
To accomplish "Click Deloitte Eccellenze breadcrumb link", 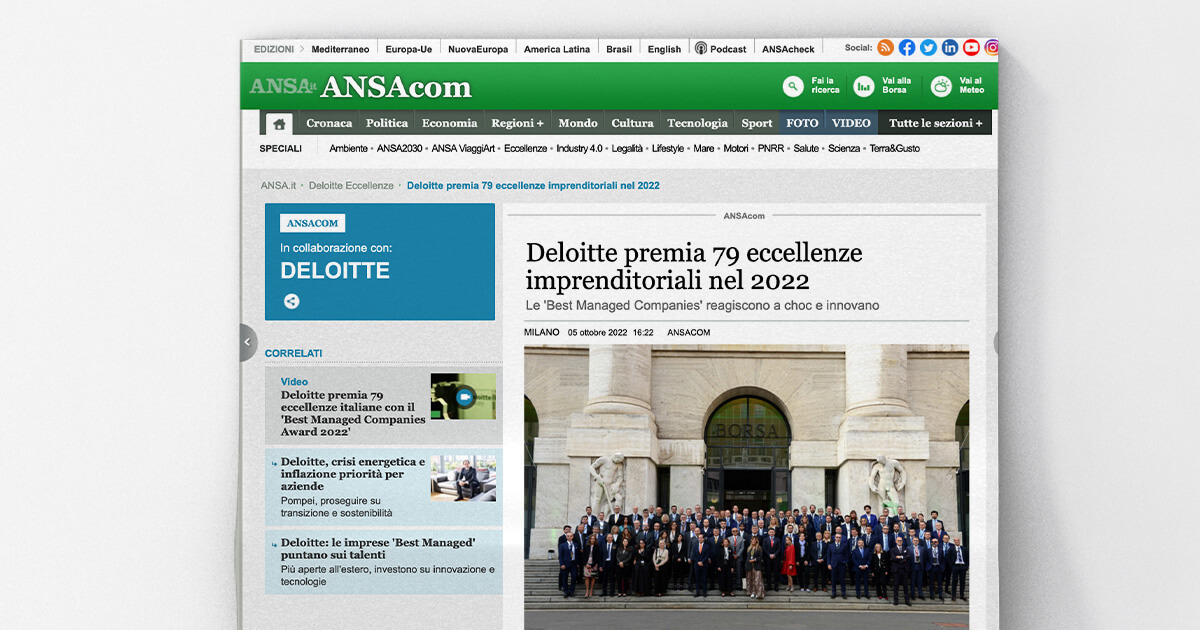I will pos(351,186).
